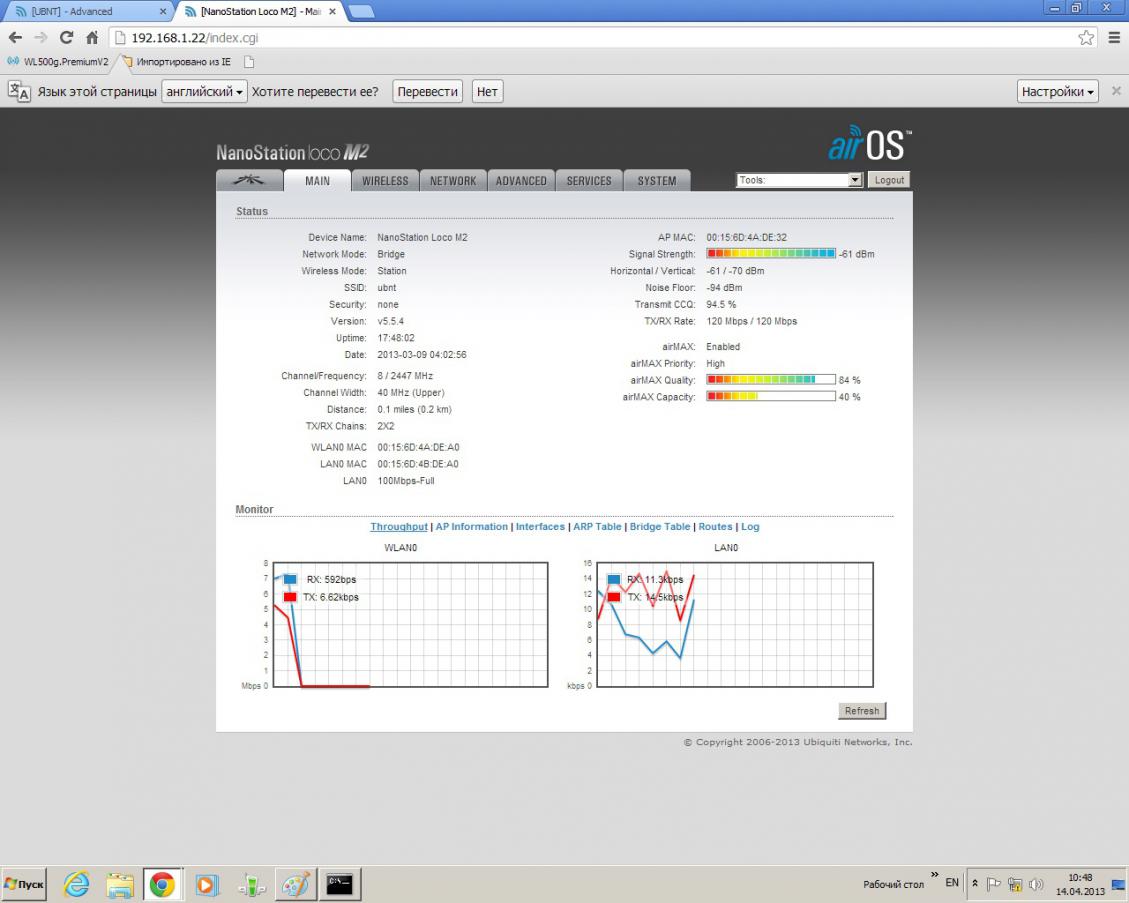Click the Logout button
The width and height of the screenshot is (1129, 903).
(889, 180)
